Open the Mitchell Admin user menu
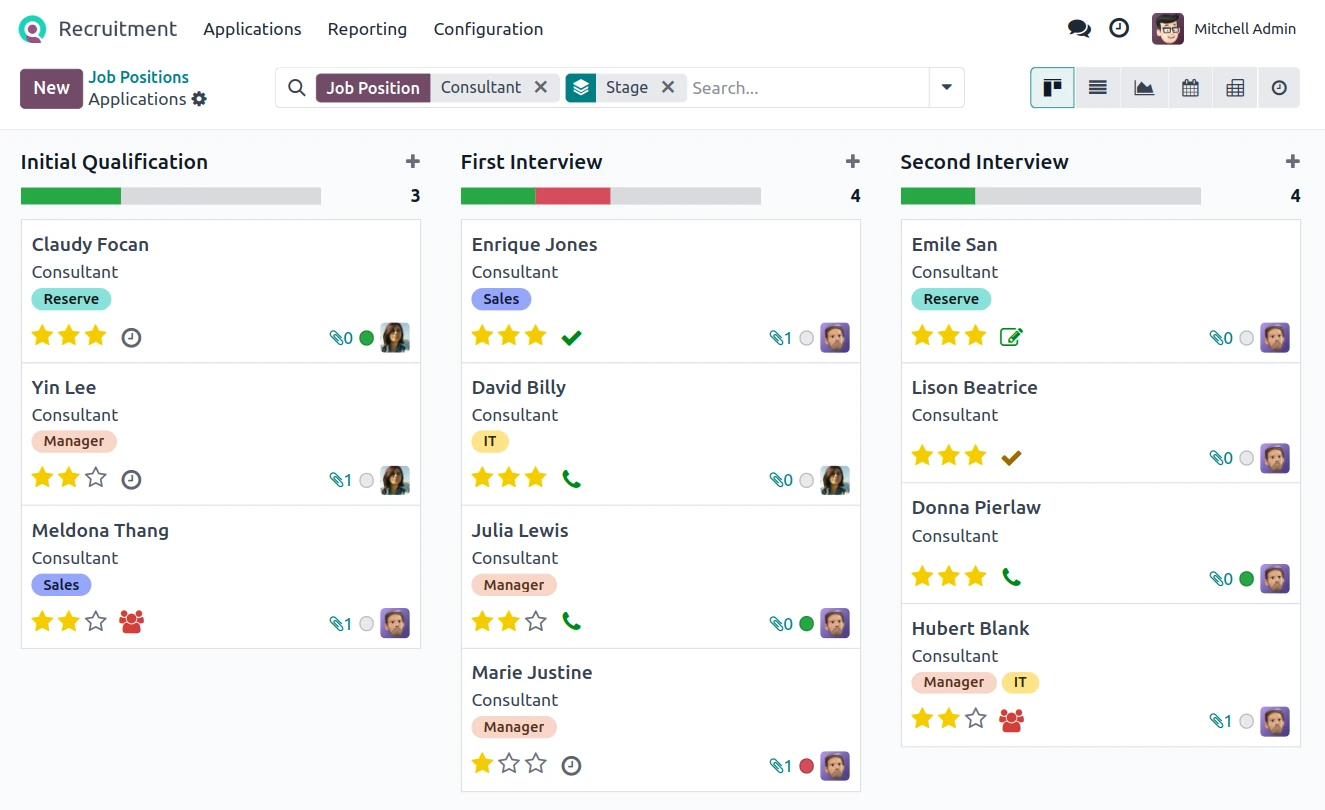This screenshot has width=1325, height=810. pyautogui.click(x=1224, y=29)
